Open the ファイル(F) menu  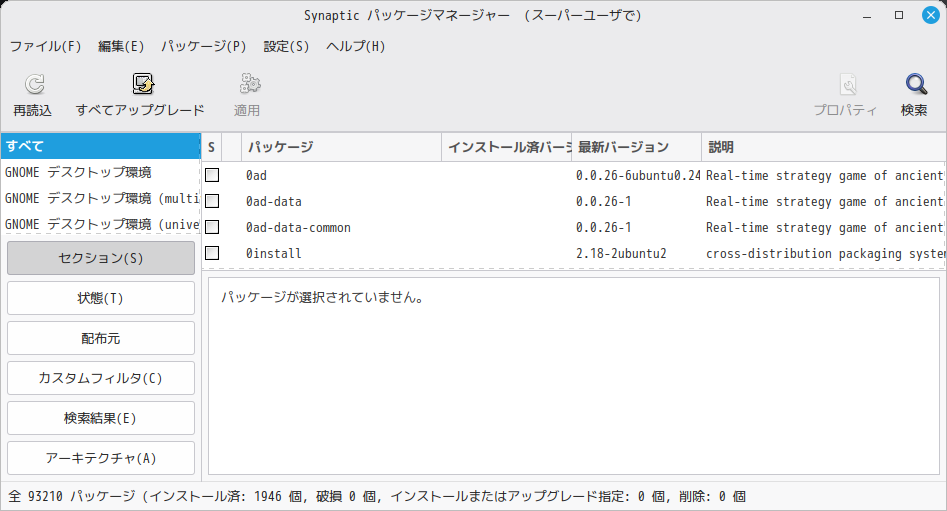pyautogui.click(x=45, y=47)
